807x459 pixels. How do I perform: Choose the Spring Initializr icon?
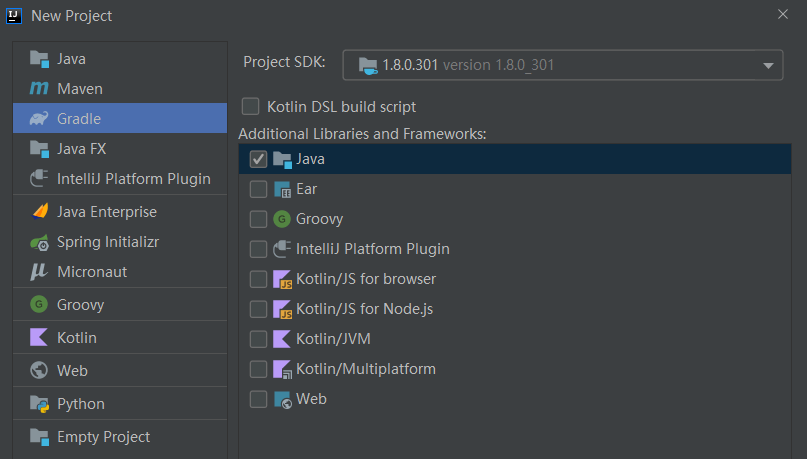pyautogui.click(x=39, y=242)
